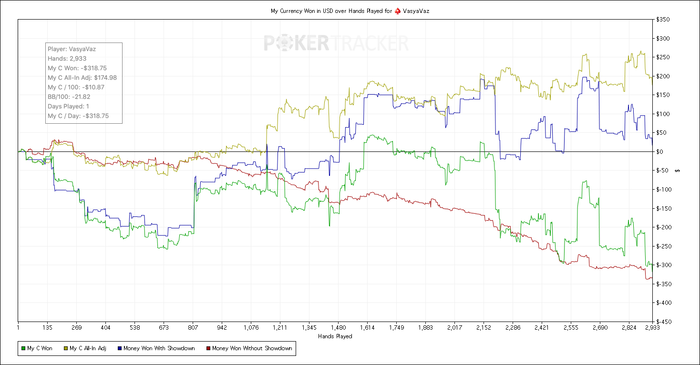Image resolution: width=700 pixels, height=365 pixels.
Task: Click the x-axis tick label 2,690
Action: click(600, 328)
